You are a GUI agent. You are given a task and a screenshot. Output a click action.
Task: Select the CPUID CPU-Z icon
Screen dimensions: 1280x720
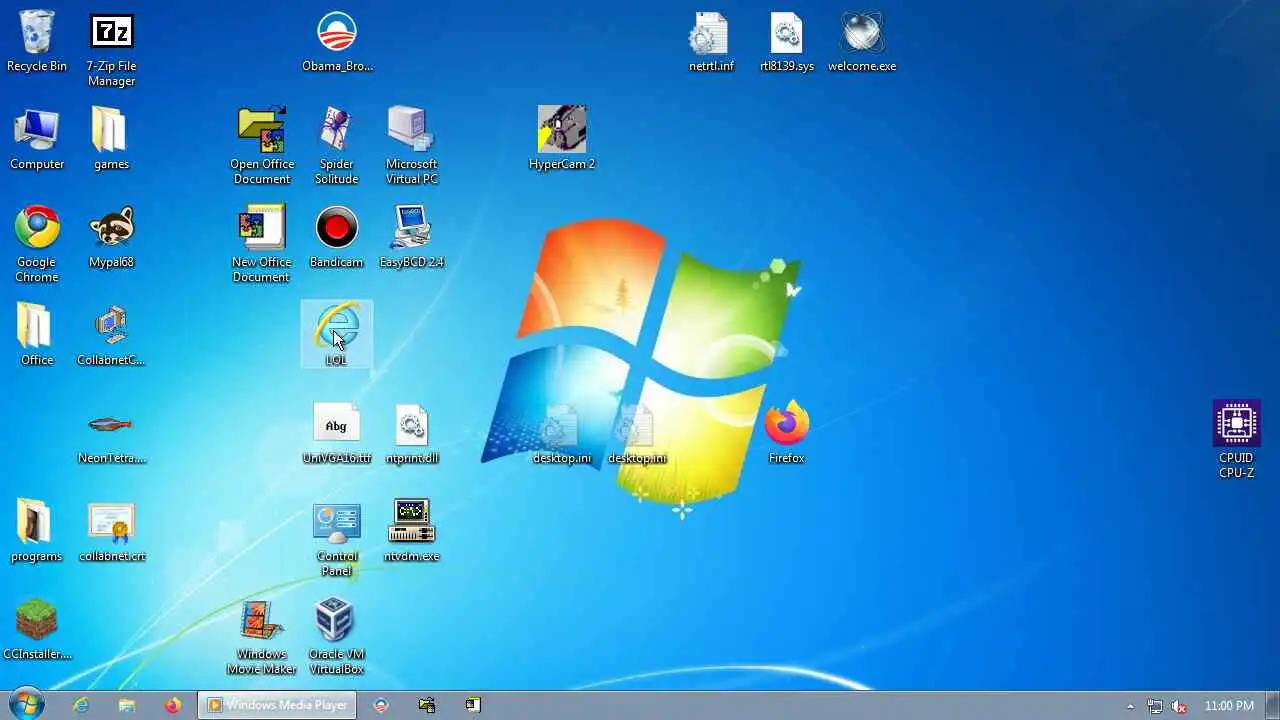pos(1236,441)
